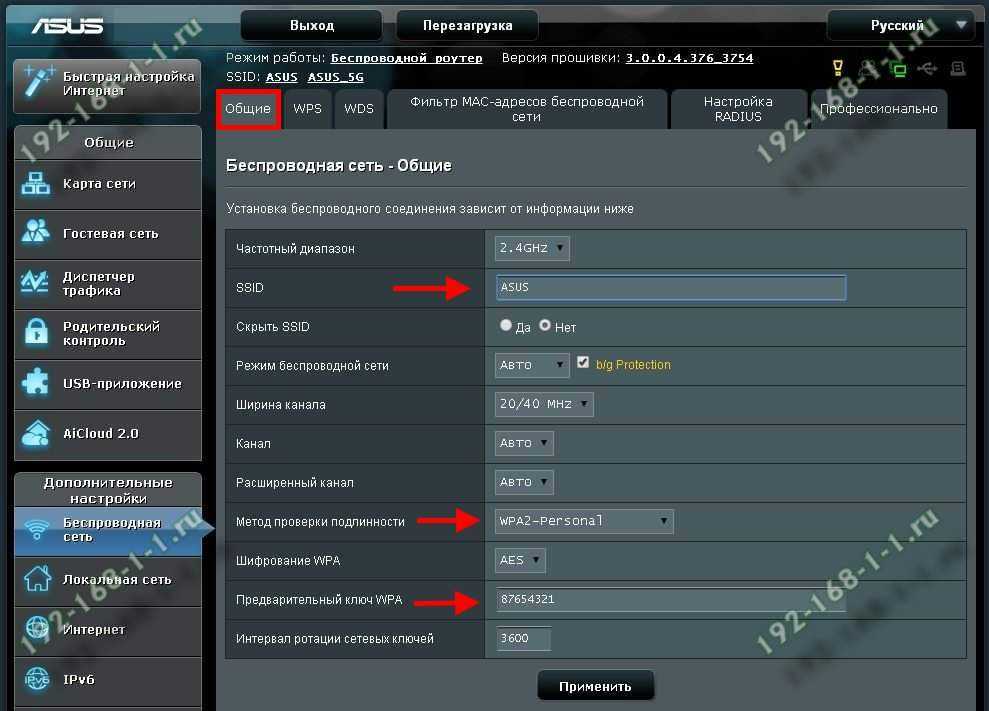Switch to the WPS tab
Viewport: 989px width, 711px height.
[x=307, y=109]
